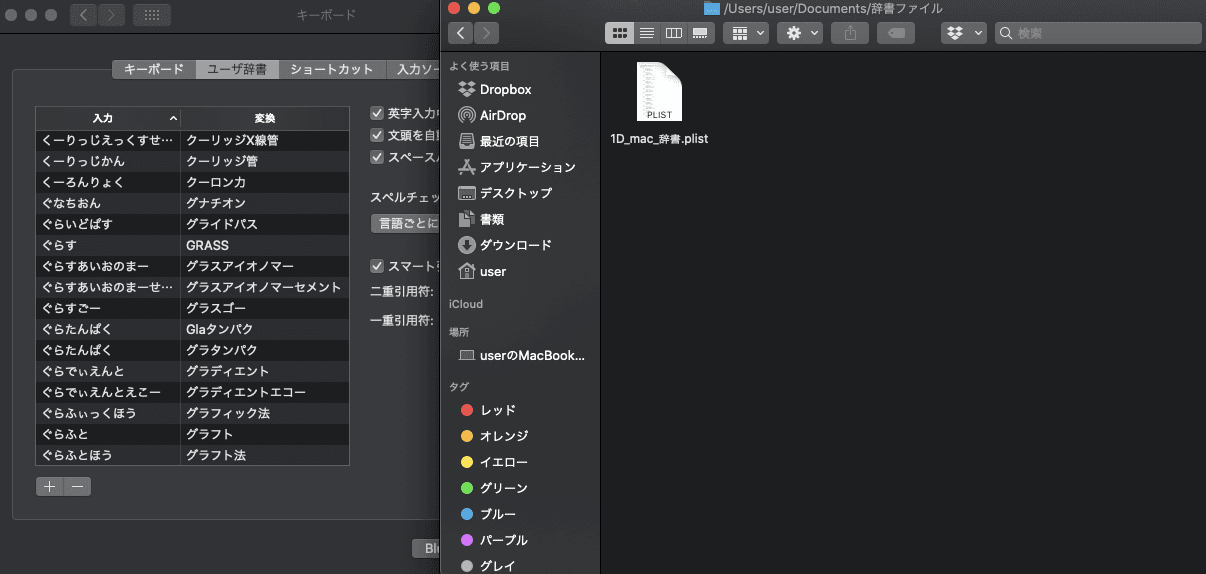Viewport: 1206px width, 574px height.
Task: Go back in Finder history
Action: pos(461,33)
